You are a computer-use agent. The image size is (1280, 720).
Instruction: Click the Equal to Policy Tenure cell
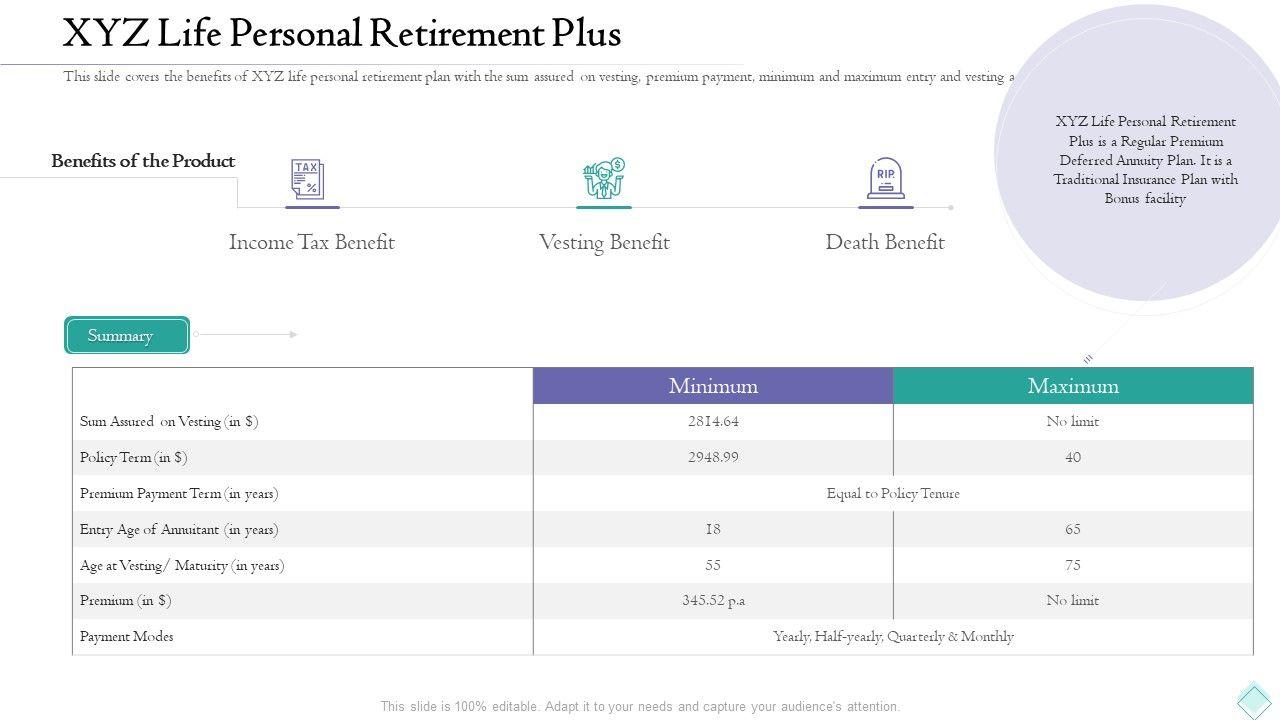pos(893,494)
